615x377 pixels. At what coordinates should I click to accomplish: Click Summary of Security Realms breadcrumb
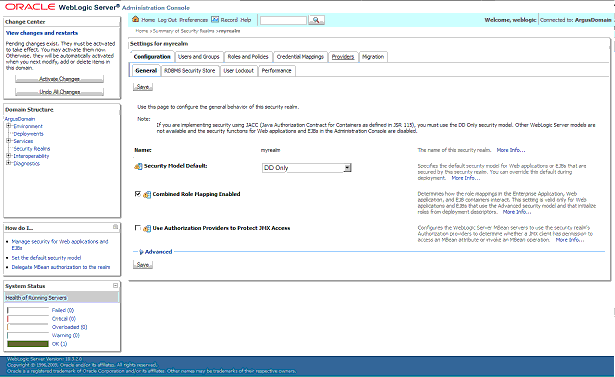coord(184,31)
